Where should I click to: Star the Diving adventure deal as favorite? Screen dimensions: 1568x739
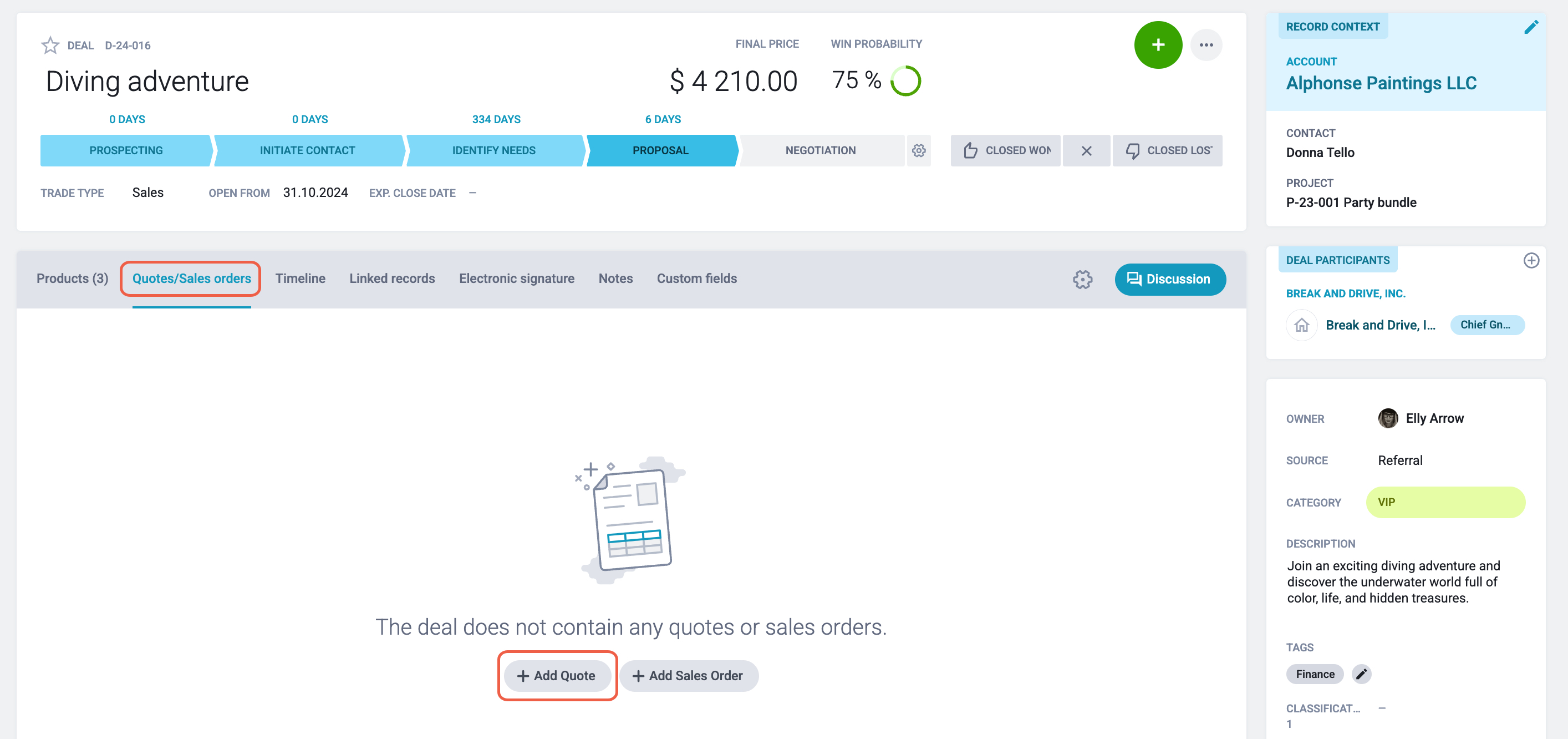pyautogui.click(x=50, y=45)
